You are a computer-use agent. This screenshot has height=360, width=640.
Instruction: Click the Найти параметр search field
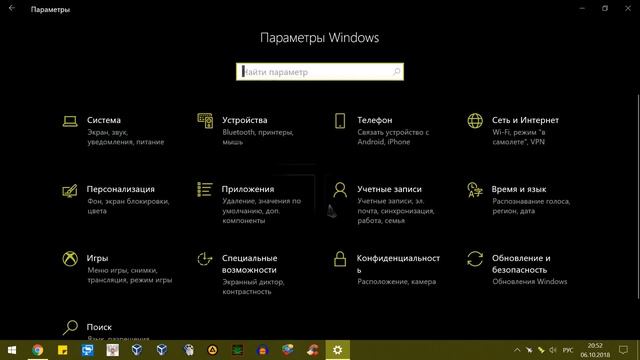pyautogui.click(x=320, y=72)
